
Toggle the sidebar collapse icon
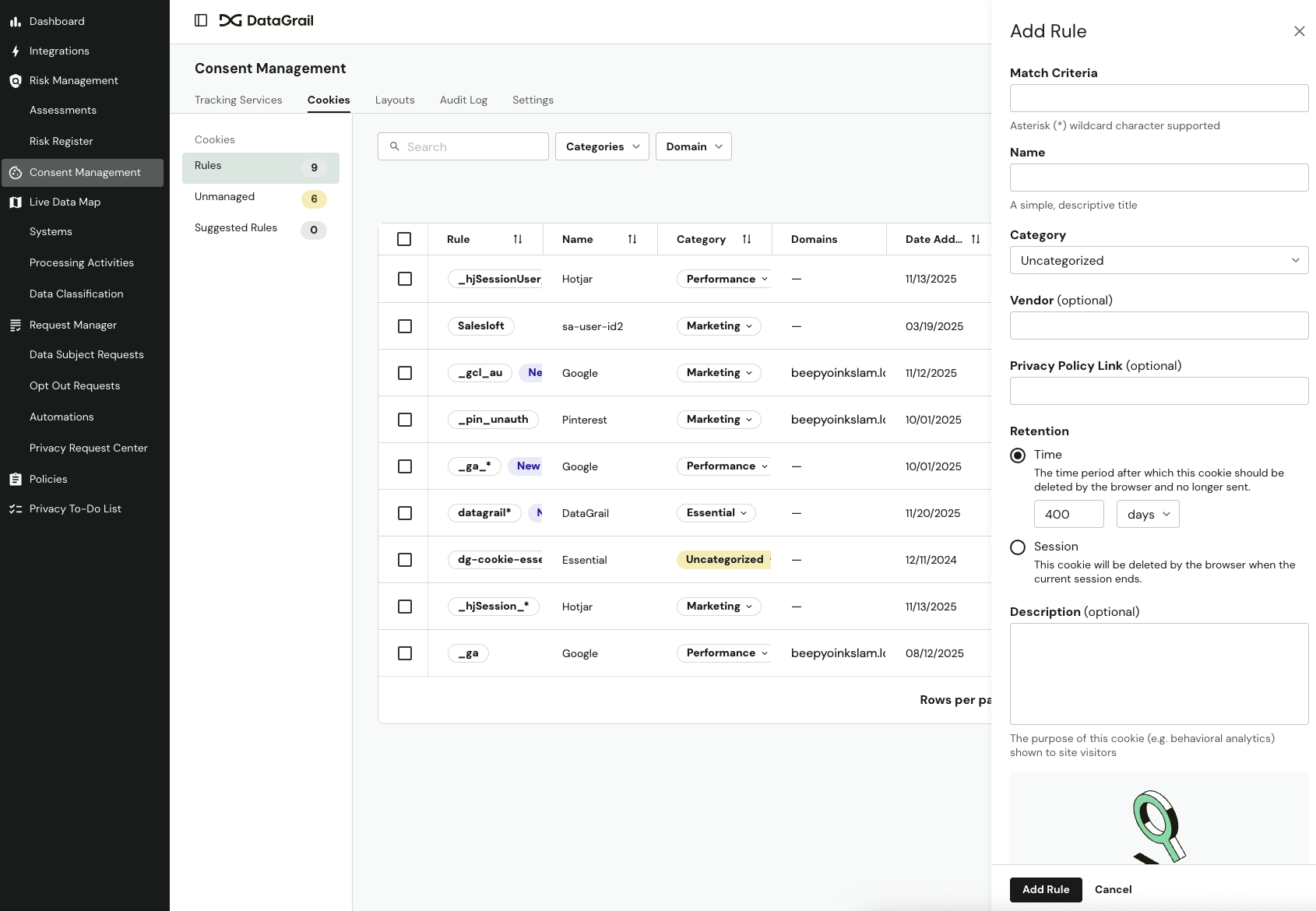201,21
